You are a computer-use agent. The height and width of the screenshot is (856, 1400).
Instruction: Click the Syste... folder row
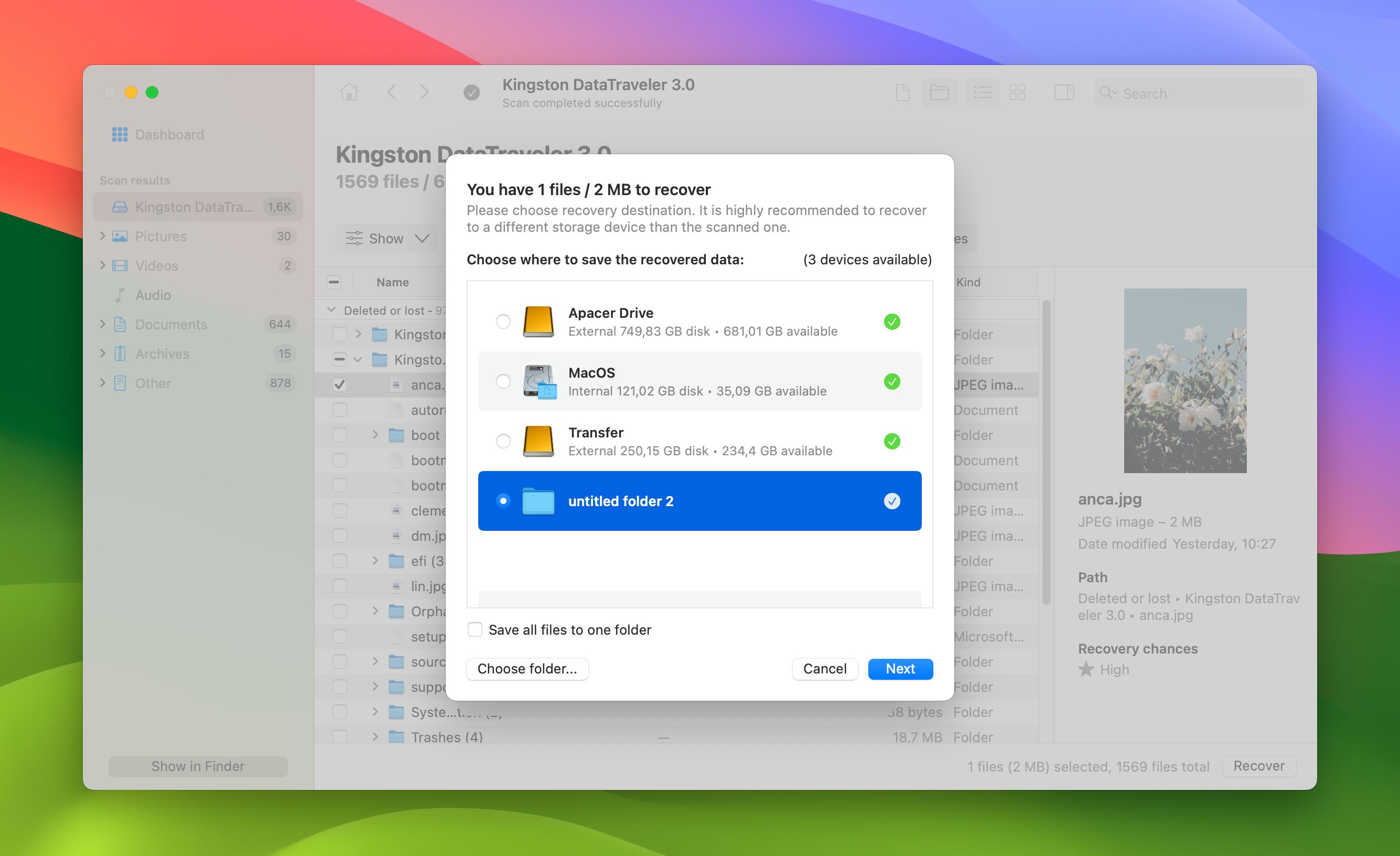click(x=676, y=712)
